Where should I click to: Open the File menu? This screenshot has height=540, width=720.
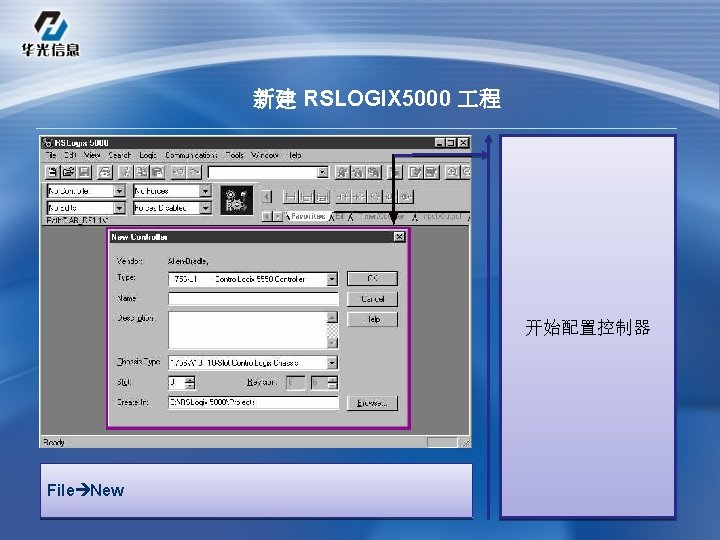(51, 155)
